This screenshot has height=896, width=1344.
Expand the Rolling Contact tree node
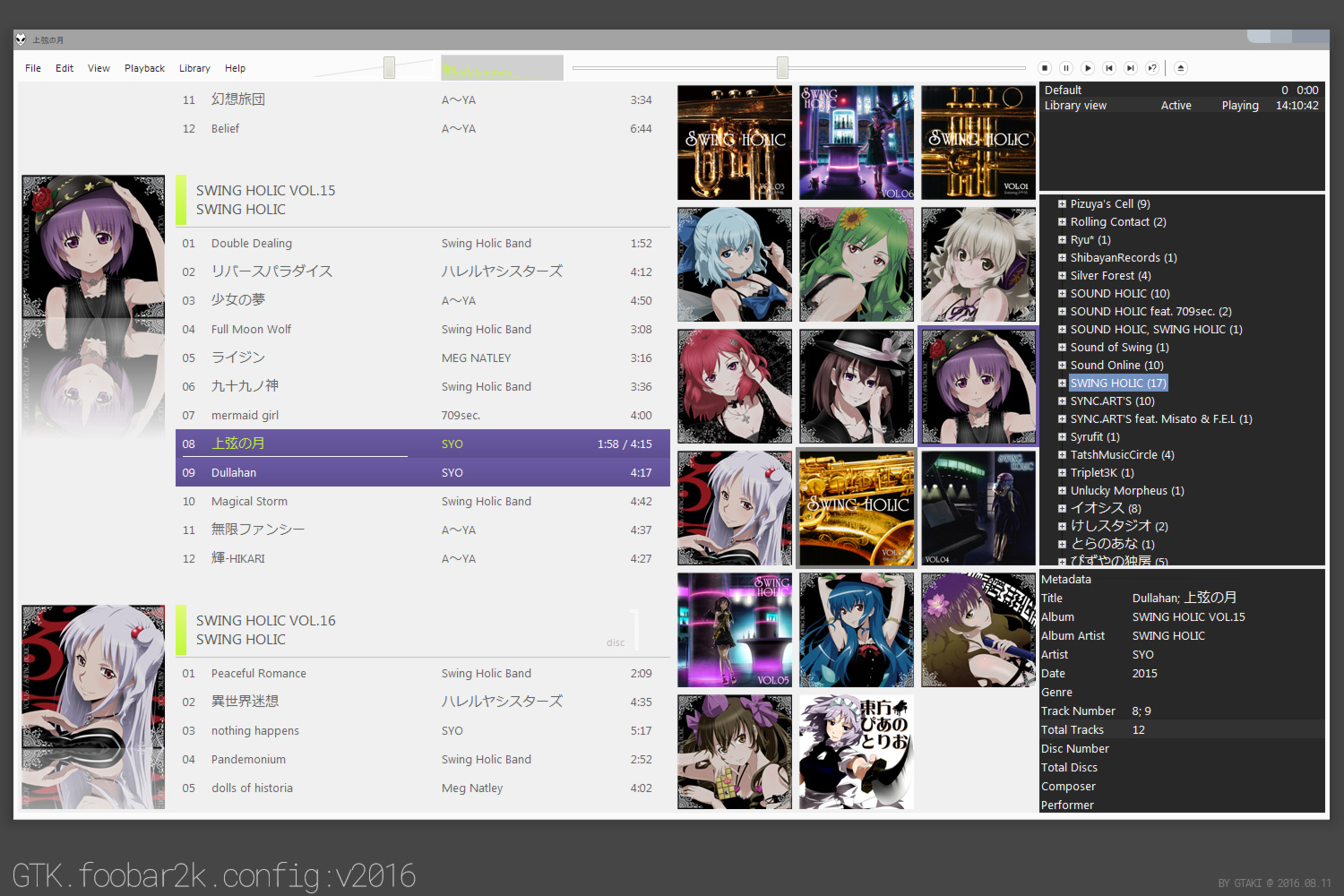1062,222
